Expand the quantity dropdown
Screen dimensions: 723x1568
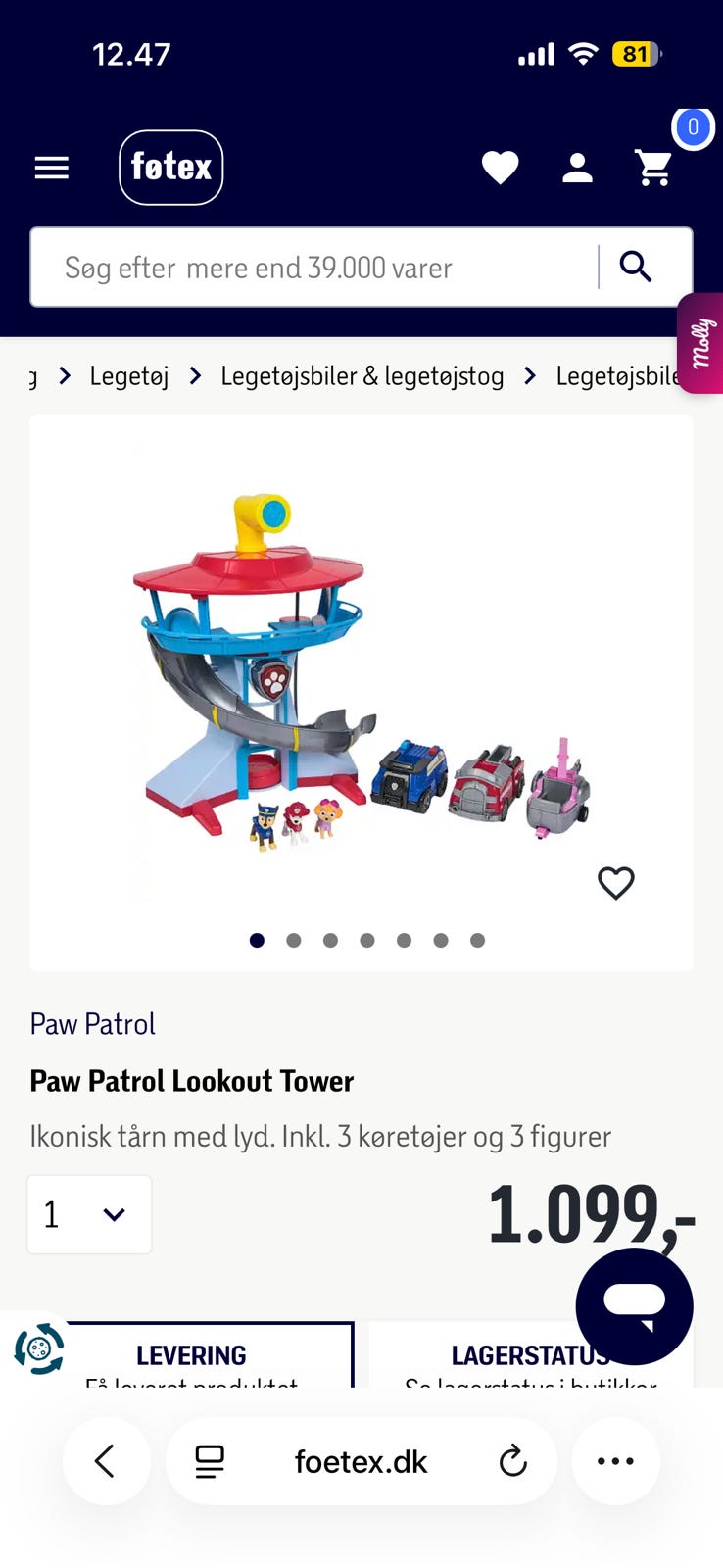pos(89,1214)
